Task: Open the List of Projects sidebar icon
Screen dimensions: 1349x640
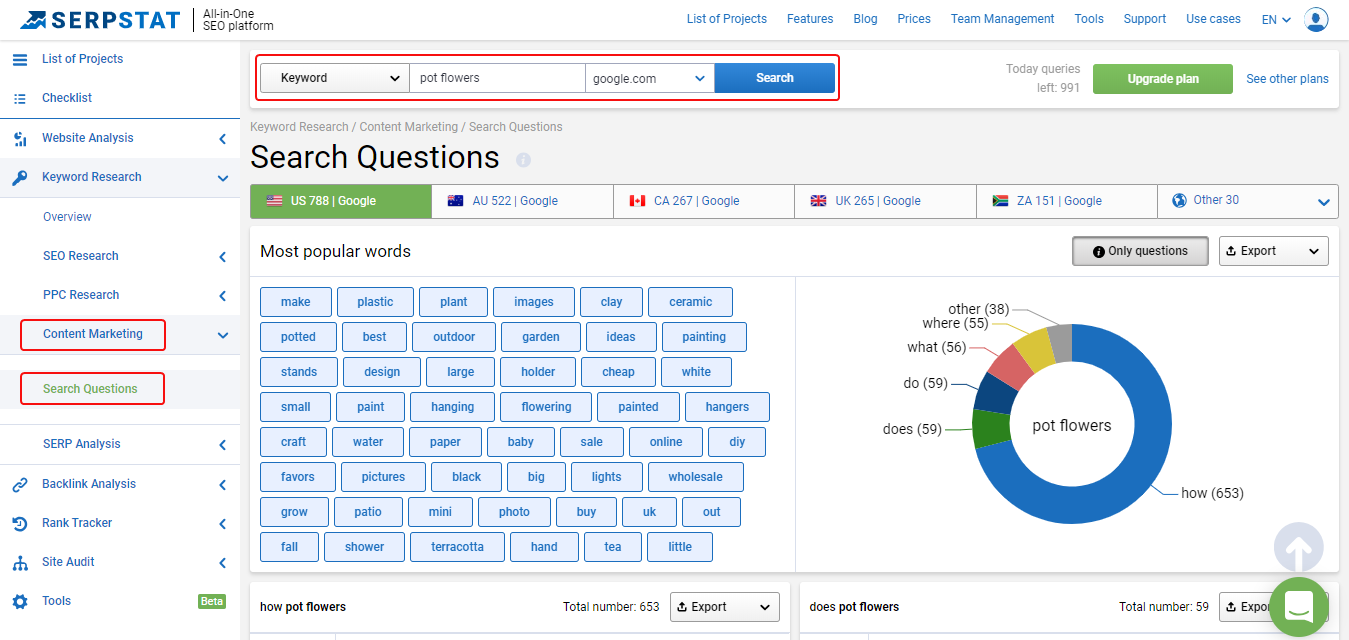Action: pyautogui.click(x=20, y=58)
